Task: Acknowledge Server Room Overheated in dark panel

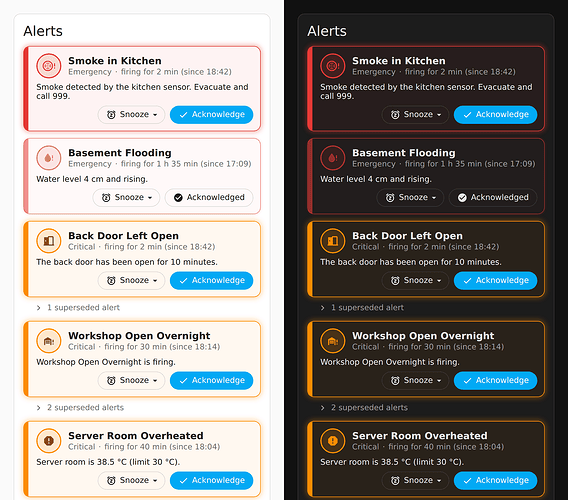Action: point(496,480)
